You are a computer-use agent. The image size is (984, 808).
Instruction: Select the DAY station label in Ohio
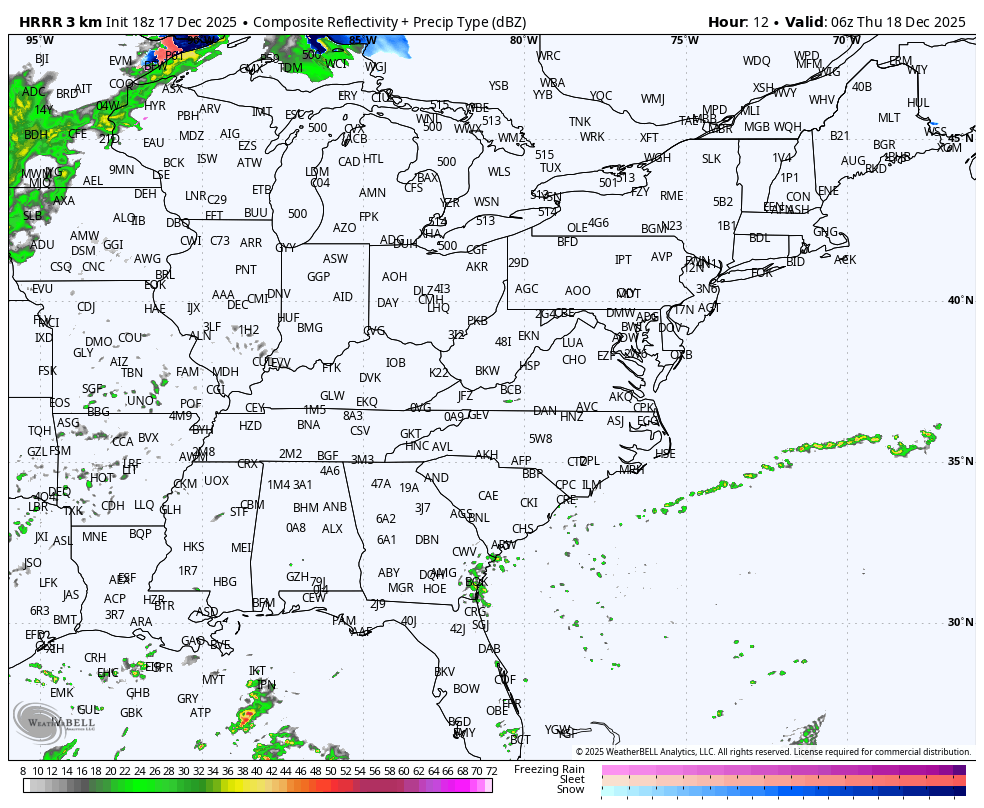point(387,303)
